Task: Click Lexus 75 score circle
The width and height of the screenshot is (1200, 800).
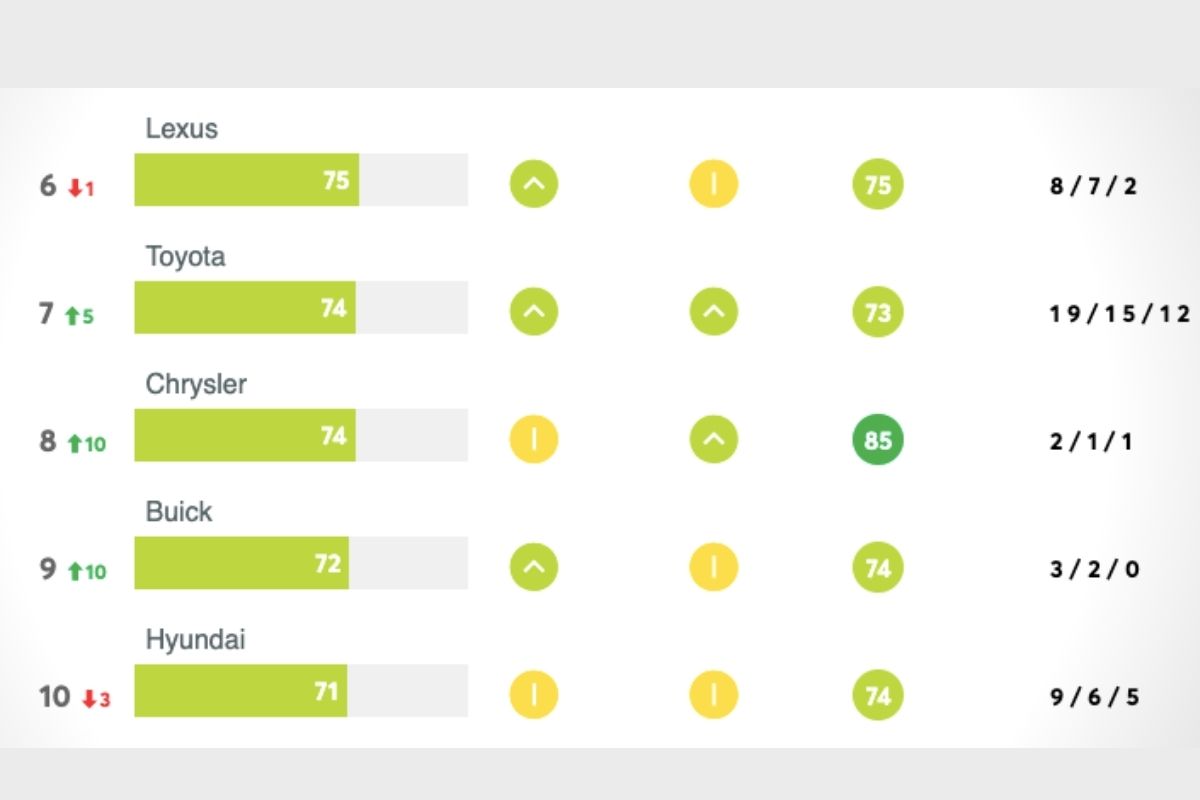Action: 878,184
